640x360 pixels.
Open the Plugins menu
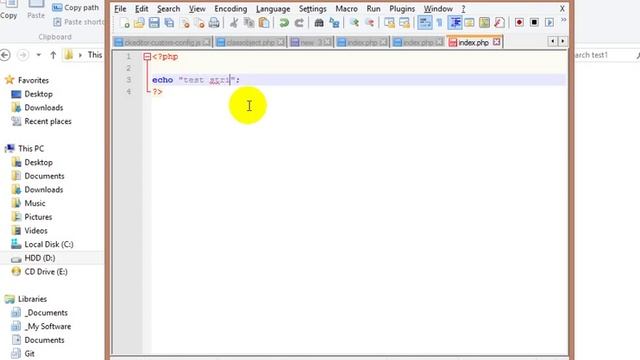(402, 9)
